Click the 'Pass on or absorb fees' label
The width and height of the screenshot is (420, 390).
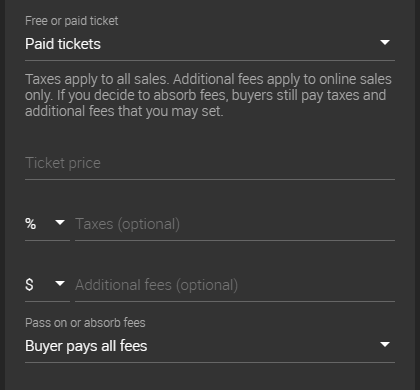coord(85,323)
